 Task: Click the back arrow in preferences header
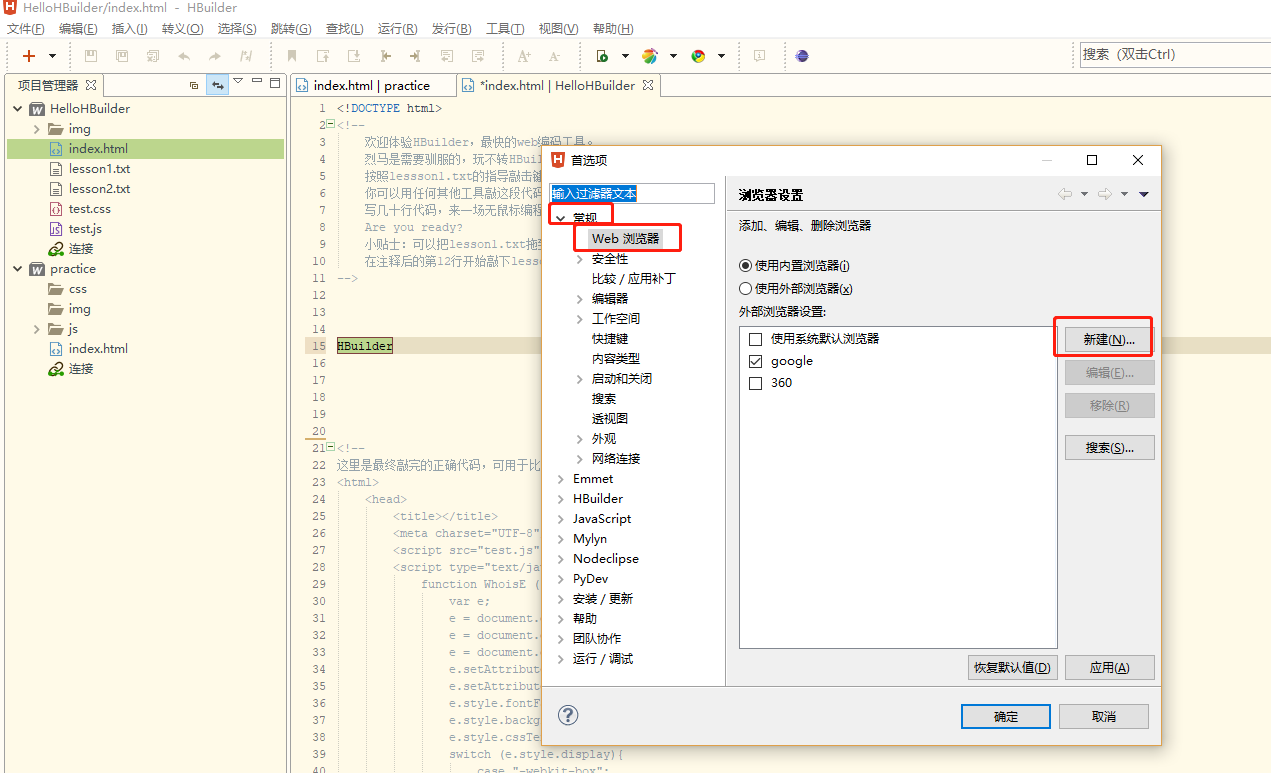1066,194
